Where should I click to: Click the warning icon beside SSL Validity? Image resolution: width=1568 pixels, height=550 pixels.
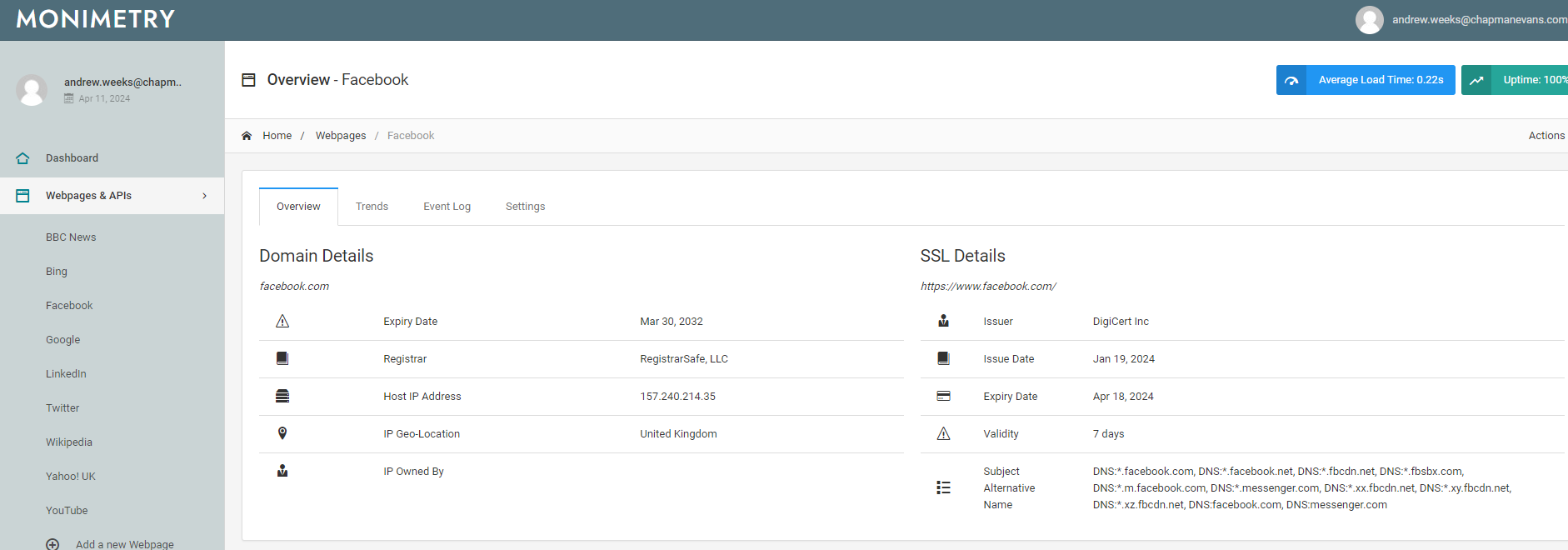point(943,434)
